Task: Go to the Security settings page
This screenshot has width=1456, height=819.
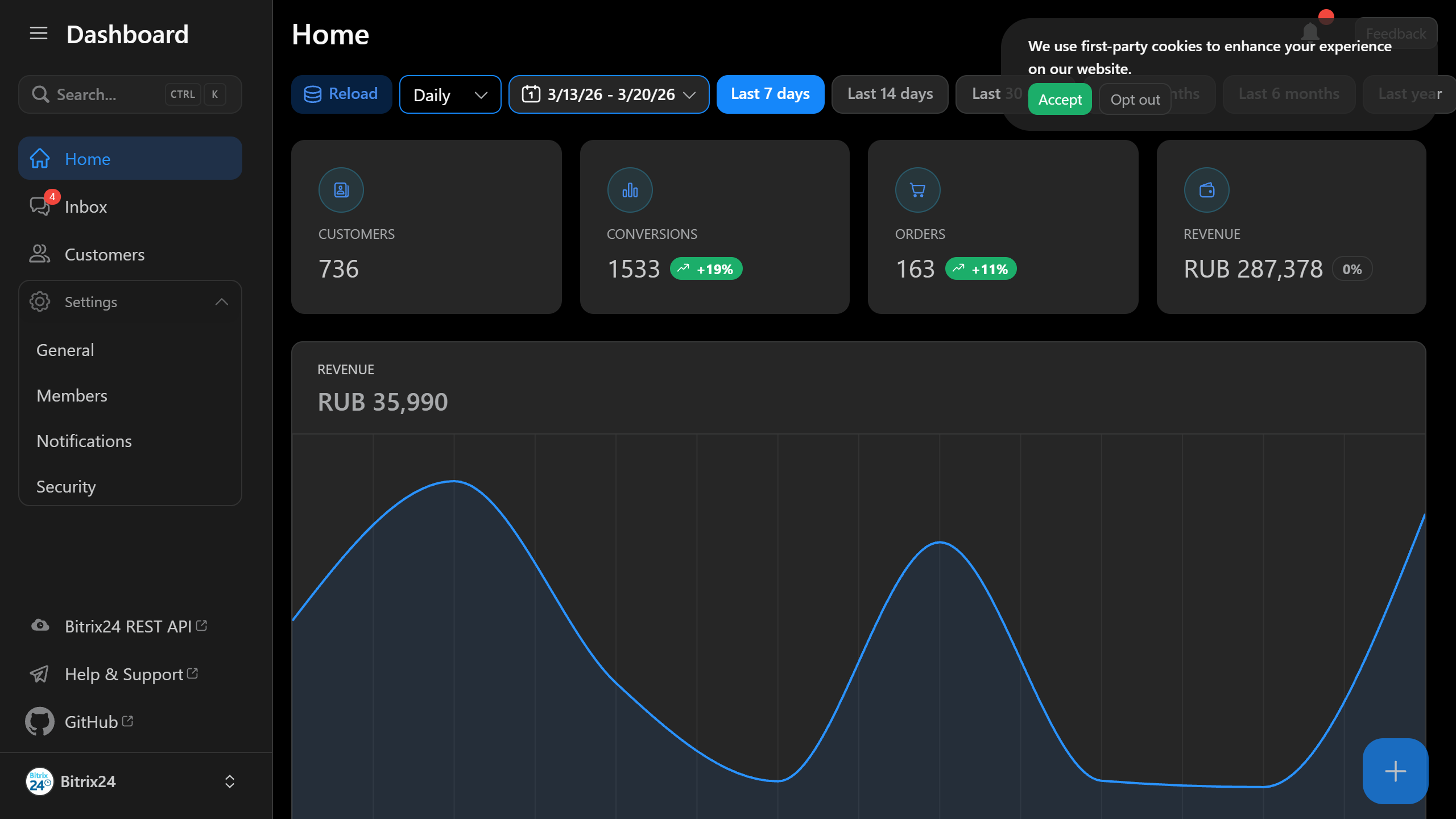Action: coord(65,486)
